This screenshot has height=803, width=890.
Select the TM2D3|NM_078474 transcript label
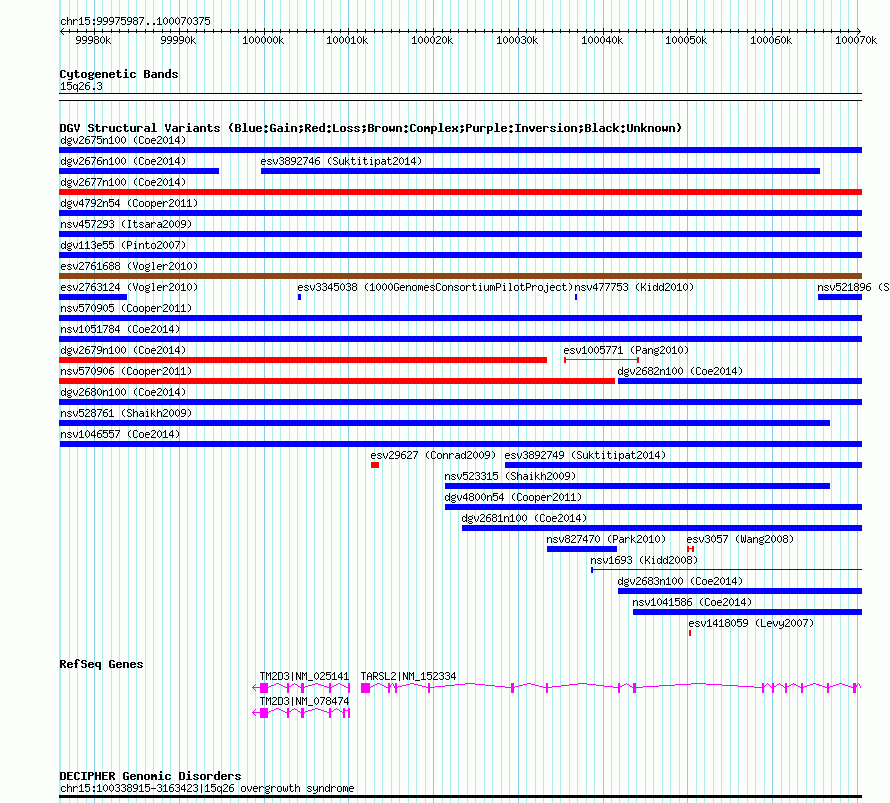[x=304, y=701]
